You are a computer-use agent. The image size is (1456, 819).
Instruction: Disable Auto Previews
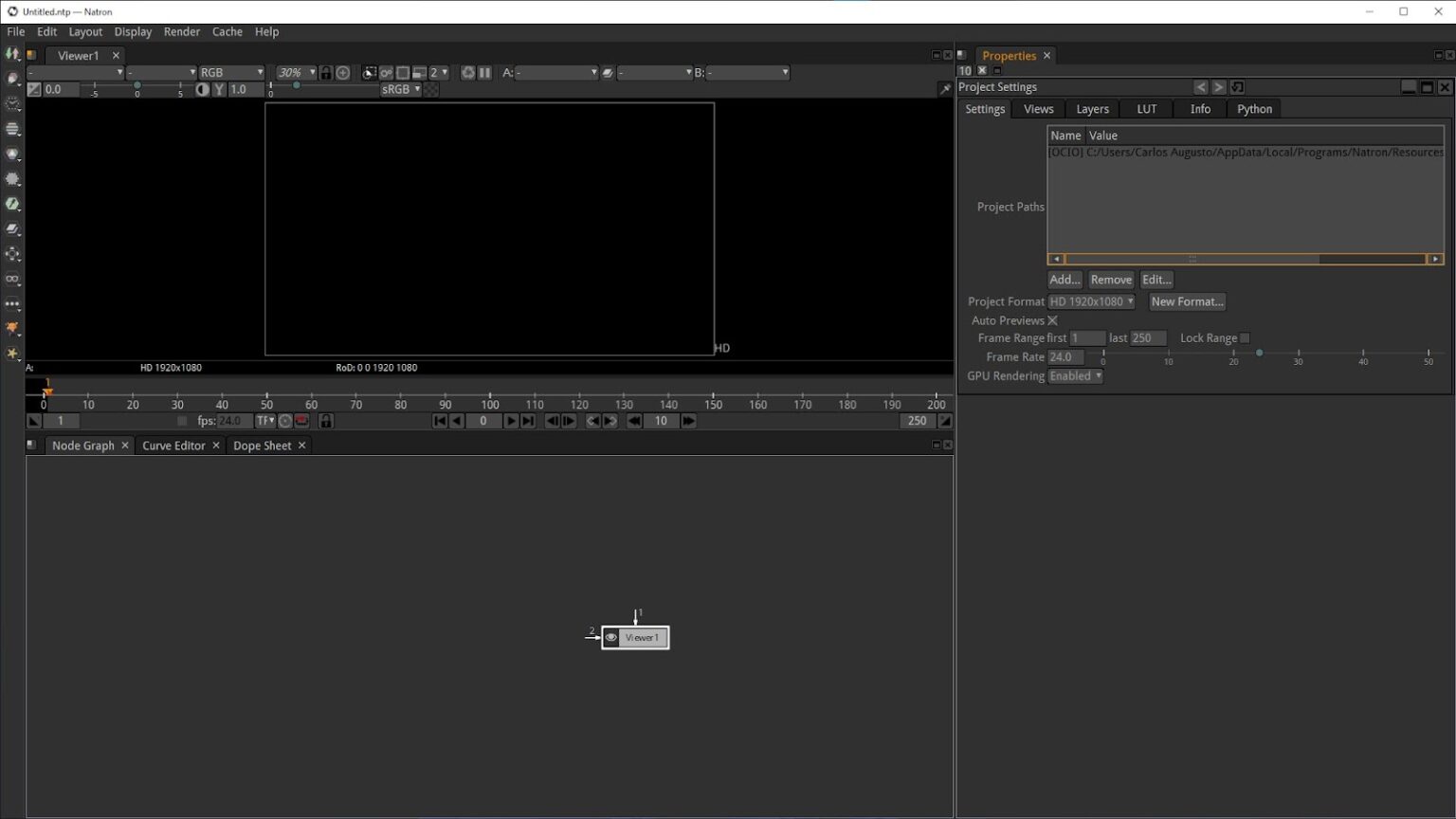[1052, 320]
